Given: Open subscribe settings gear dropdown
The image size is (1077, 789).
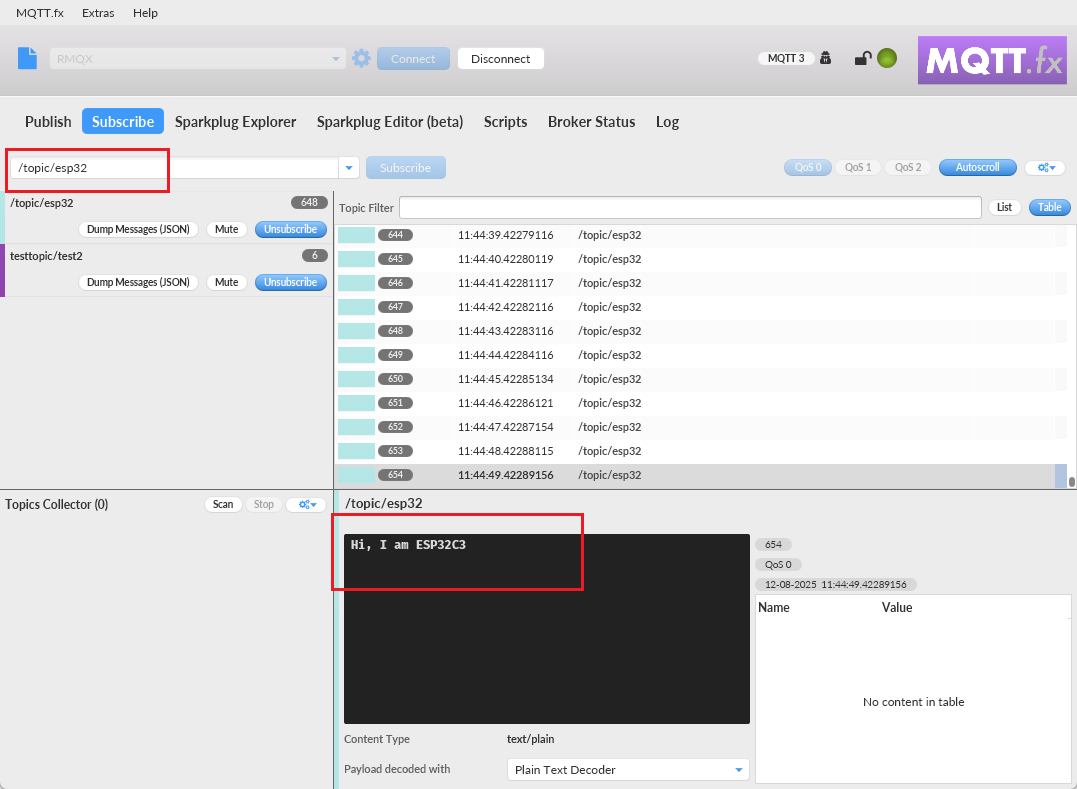Looking at the screenshot, I should tap(1045, 168).
